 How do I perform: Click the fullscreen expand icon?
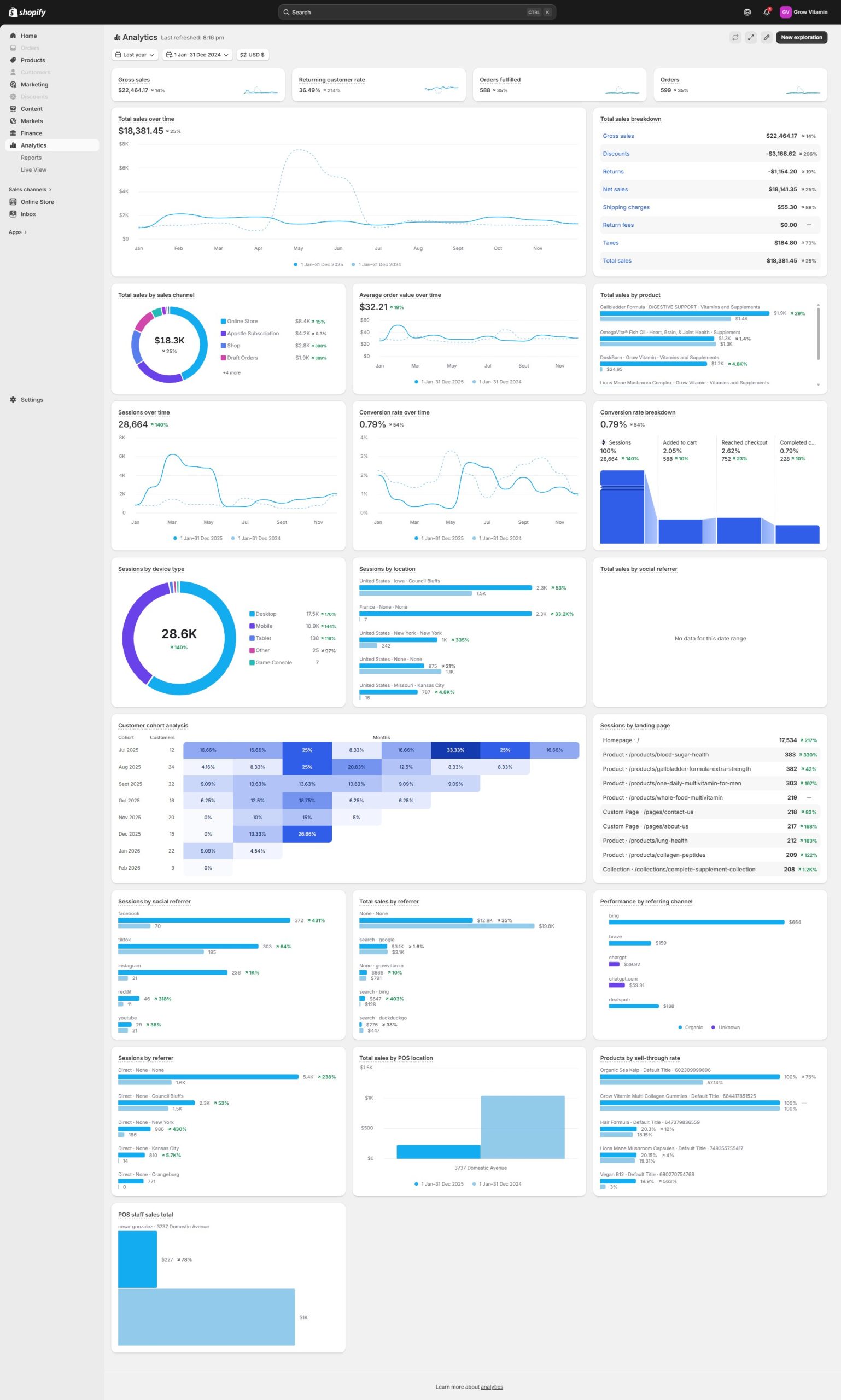[x=750, y=37]
